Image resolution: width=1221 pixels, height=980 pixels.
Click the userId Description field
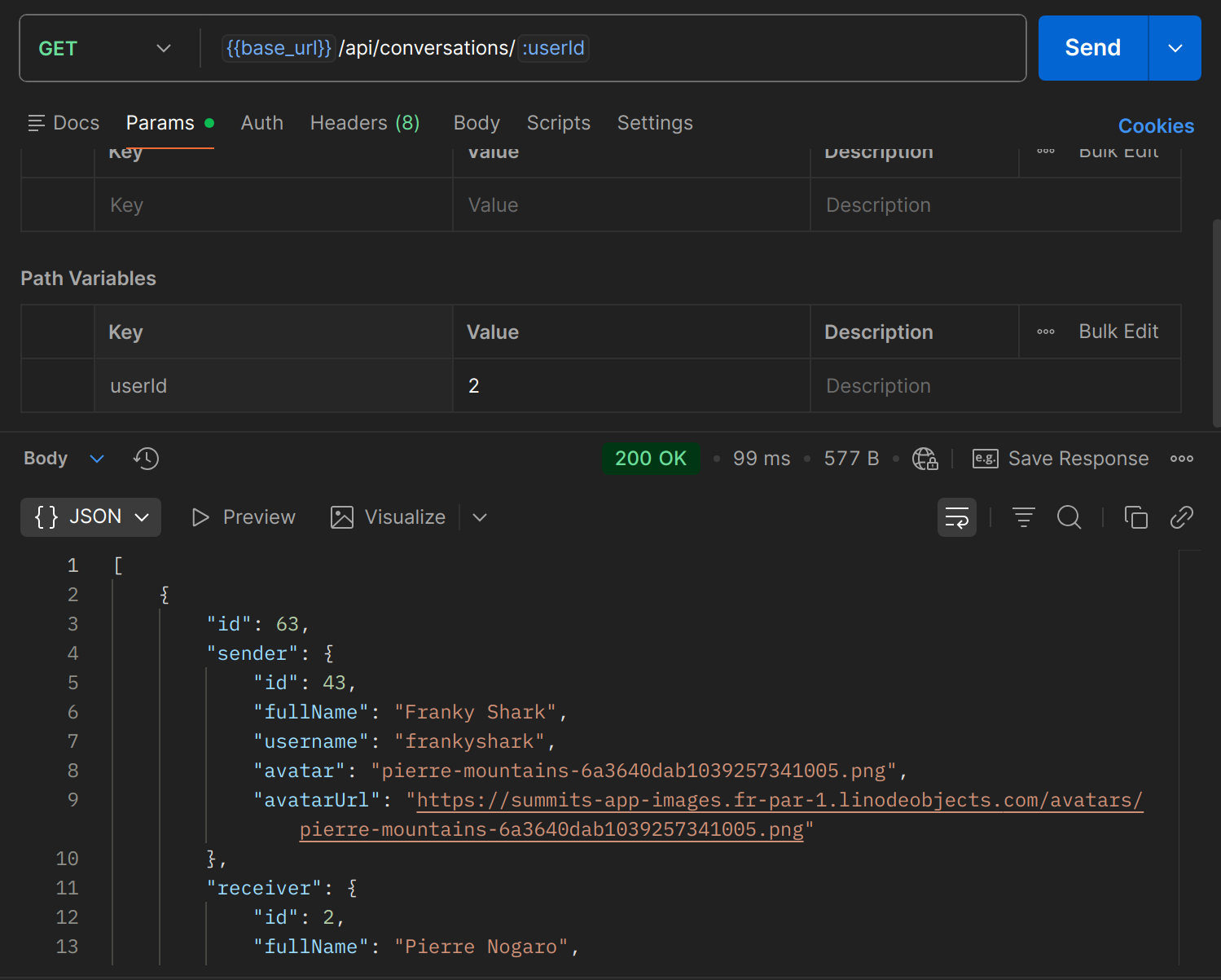pyautogui.click(x=995, y=386)
